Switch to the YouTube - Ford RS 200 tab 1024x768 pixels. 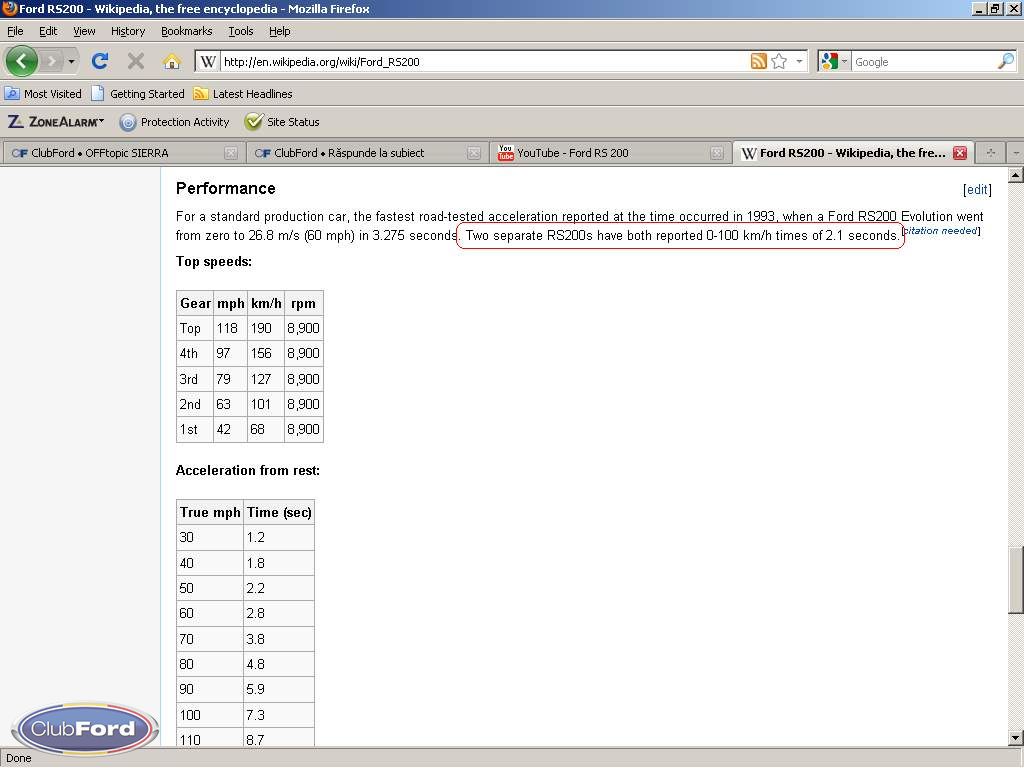click(x=573, y=153)
